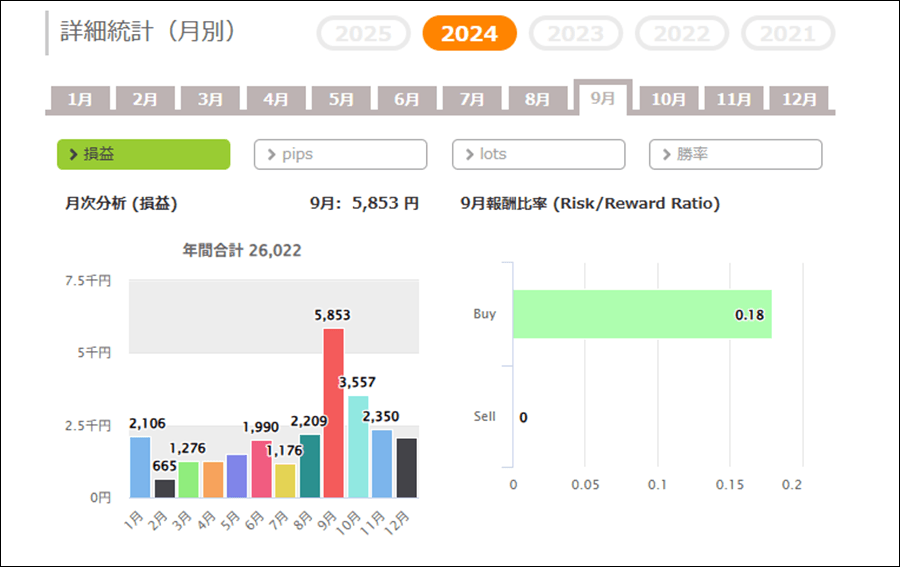
Task: Switch to the 3月 tab
Action: point(210,100)
